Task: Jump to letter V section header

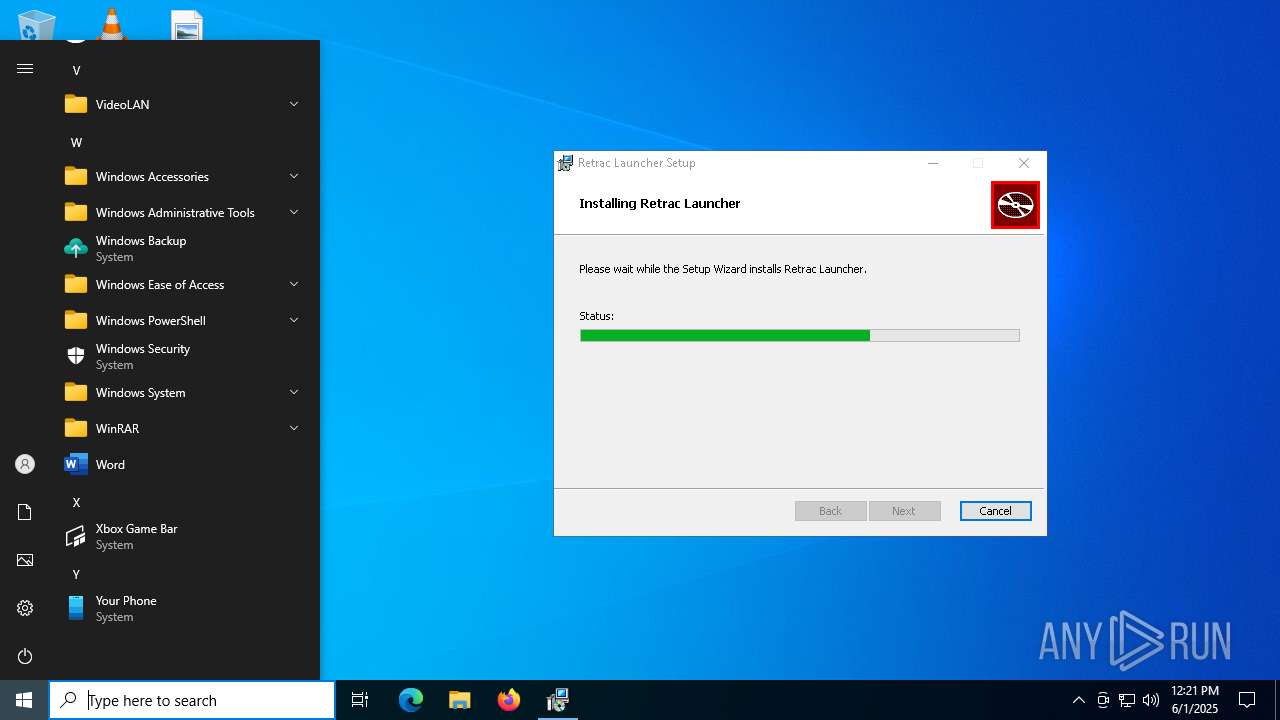Action: 76,70
